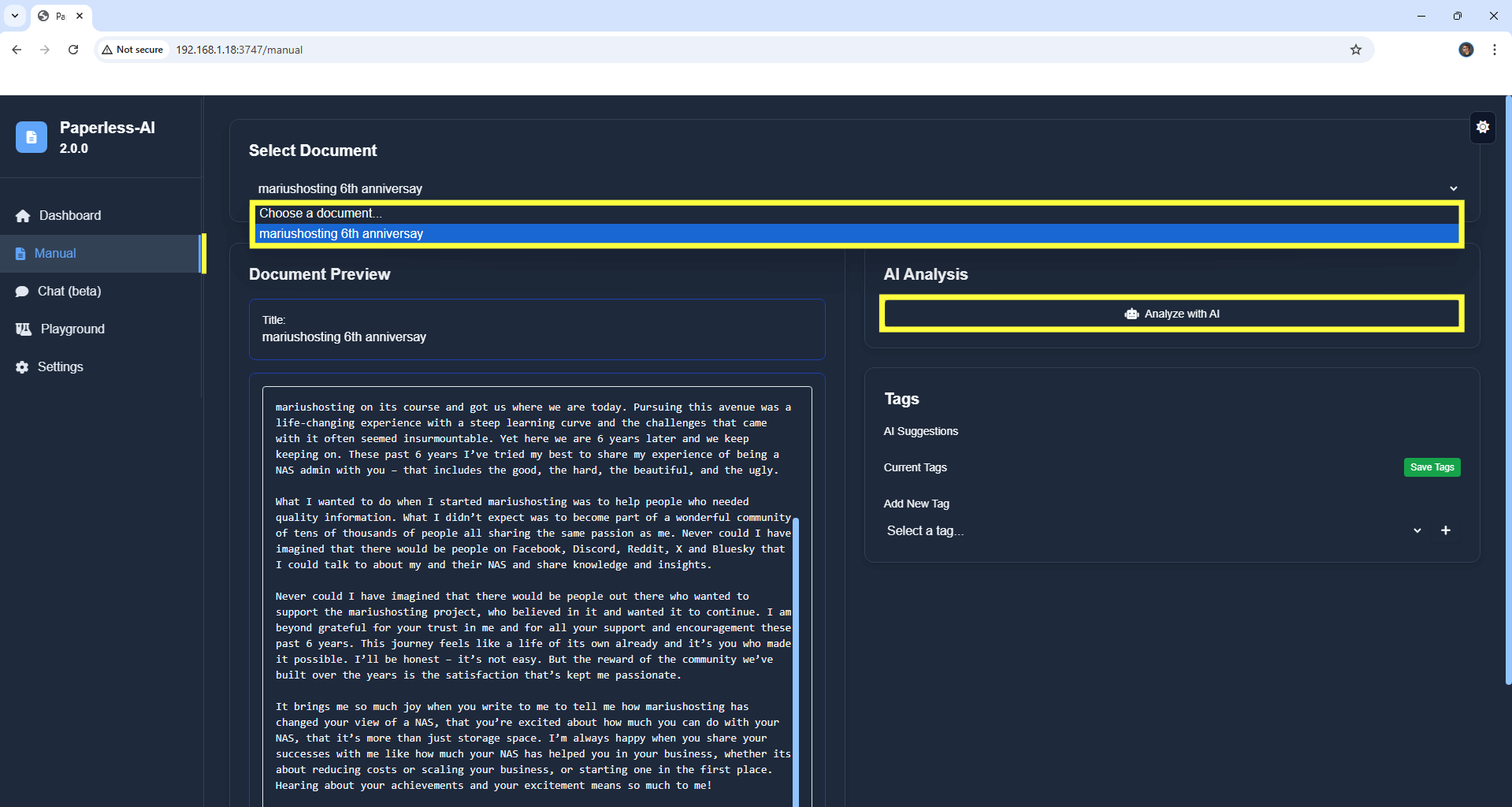The height and width of the screenshot is (807, 1512).
Task: Collapse the Select Document dropdown
Action: 855,188
